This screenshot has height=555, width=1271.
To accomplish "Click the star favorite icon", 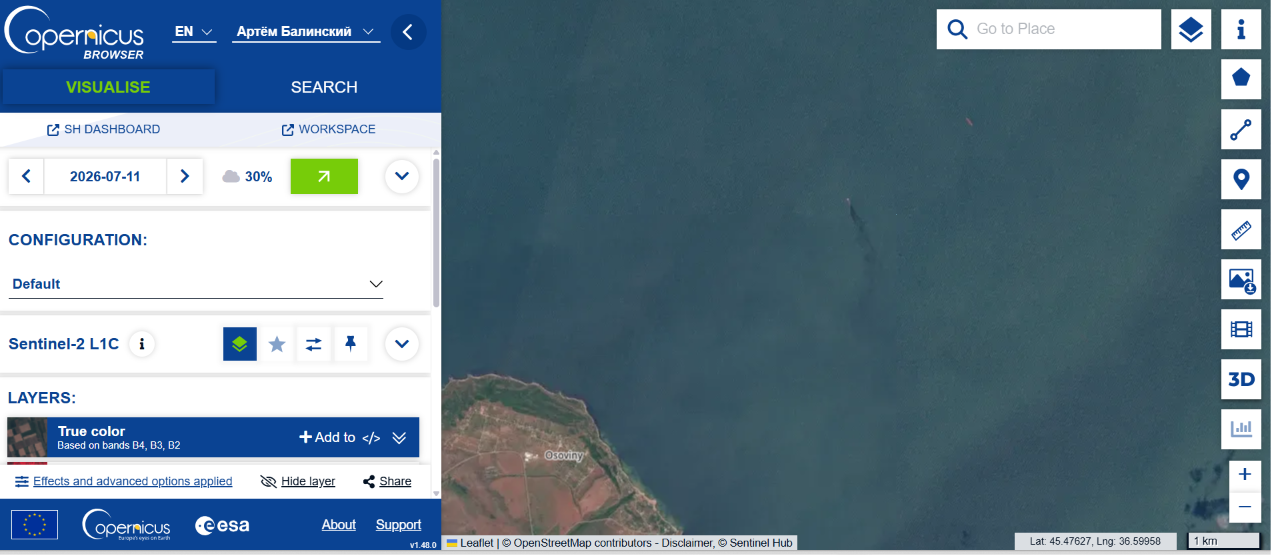I will pyautogui.click(x=277, y=344).
